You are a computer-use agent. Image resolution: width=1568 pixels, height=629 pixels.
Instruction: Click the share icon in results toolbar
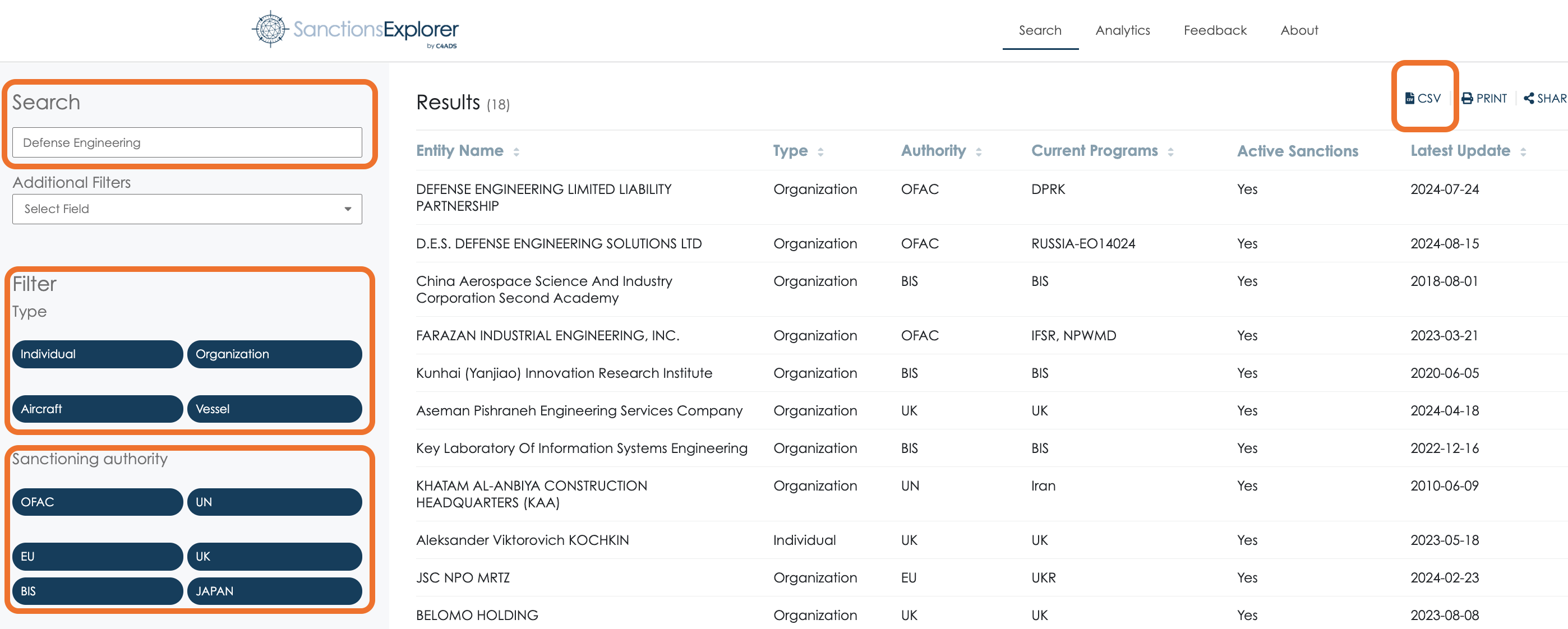[x=1528, y=98]
